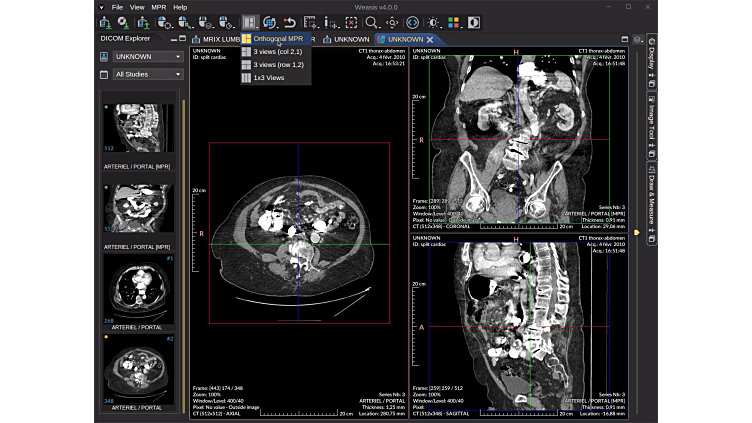Click the reset display undo arrow icon

[x=290, y=23]
